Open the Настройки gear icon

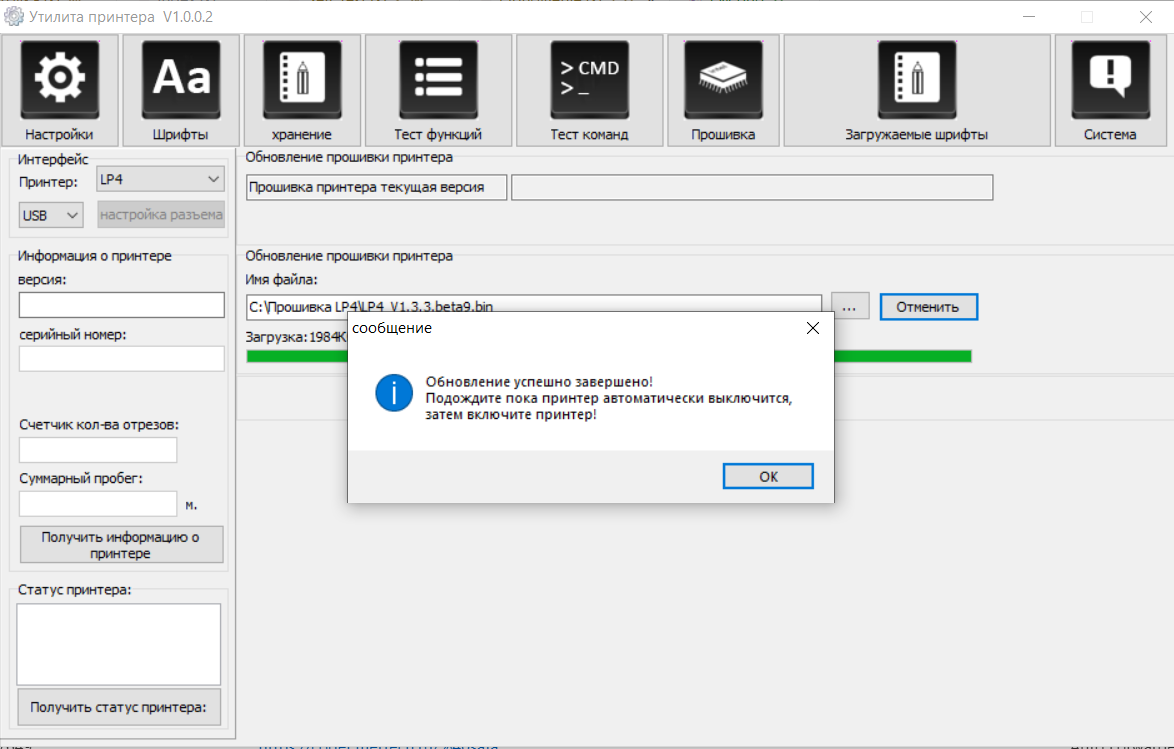coord(59,80)
